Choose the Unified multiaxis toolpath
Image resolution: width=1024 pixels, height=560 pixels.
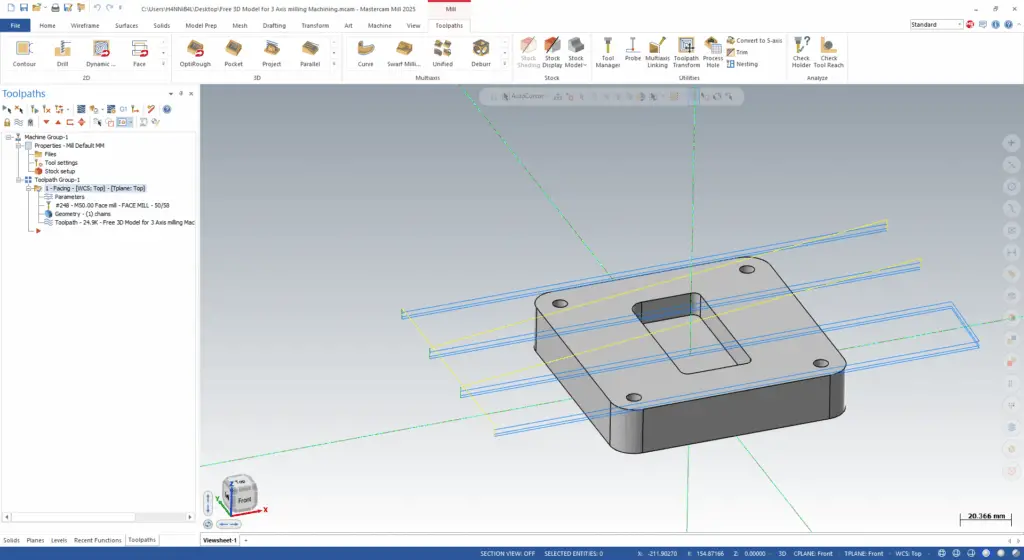443,54
